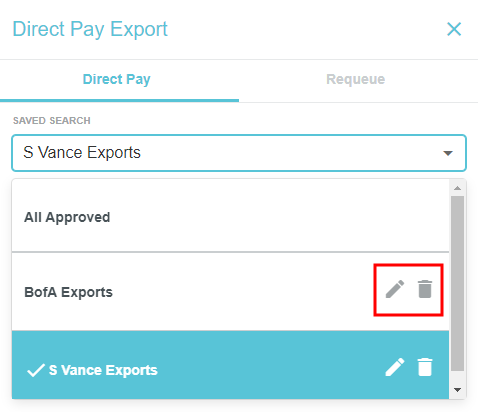The image size is (478, 412).
Task: Click the checkmark beside S Vance Exports
Action: [36, 370]
